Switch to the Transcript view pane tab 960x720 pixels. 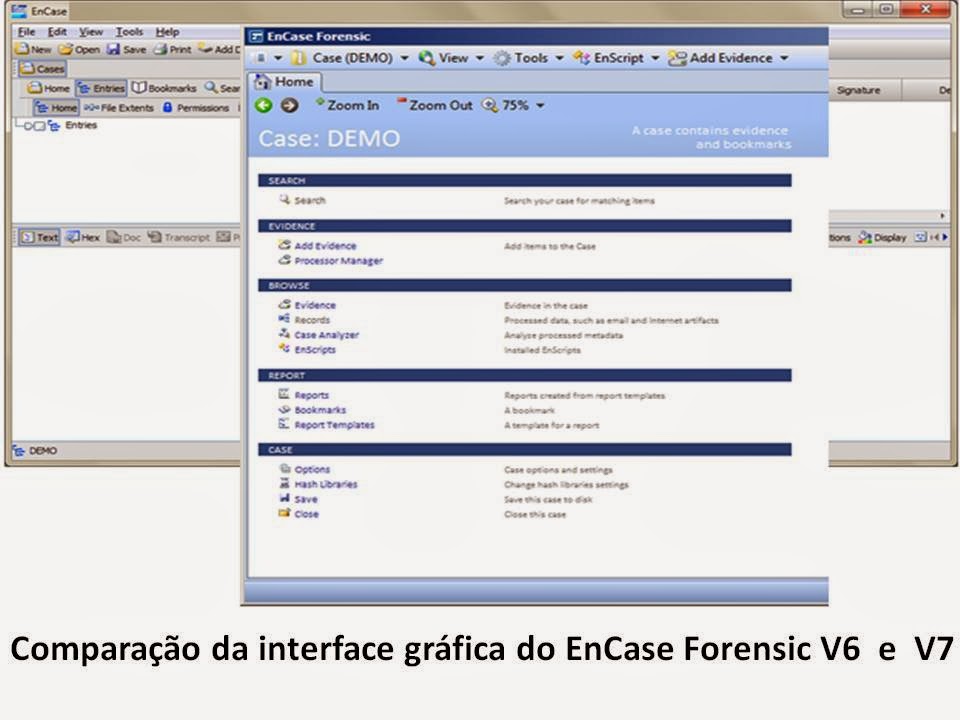point(178,237)
